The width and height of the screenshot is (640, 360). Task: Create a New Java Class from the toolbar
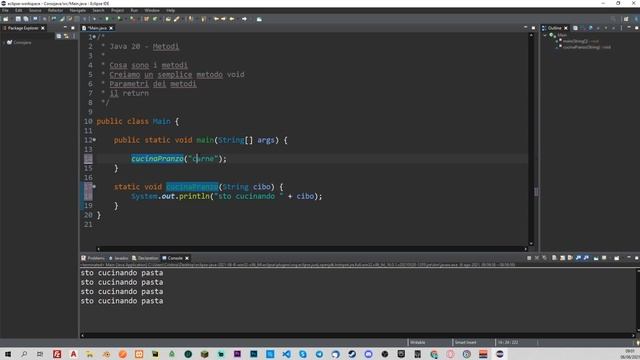(155, 19)
